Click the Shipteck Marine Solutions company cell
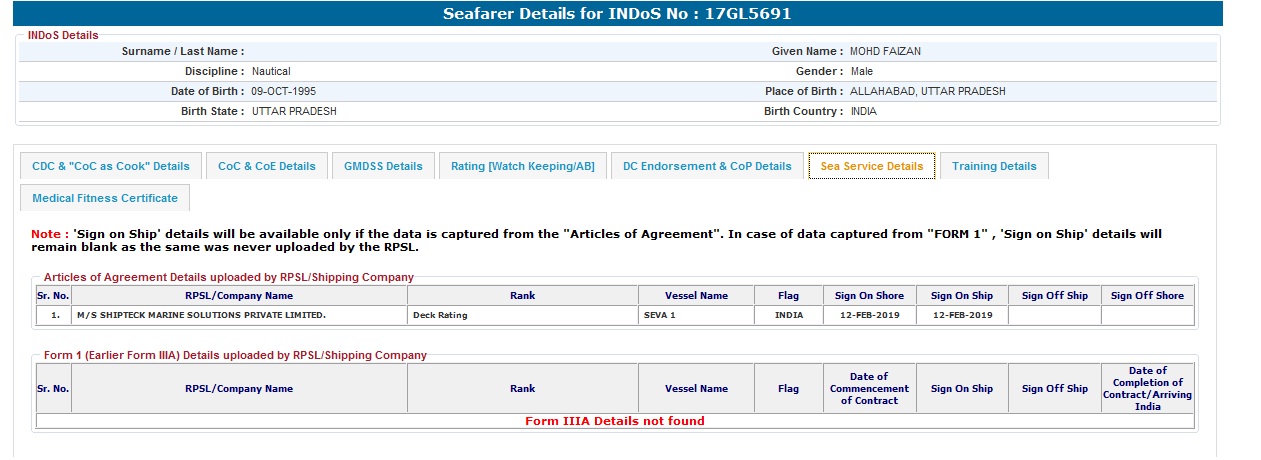The width and height of the screenshot is (1261, 460). 201,315
